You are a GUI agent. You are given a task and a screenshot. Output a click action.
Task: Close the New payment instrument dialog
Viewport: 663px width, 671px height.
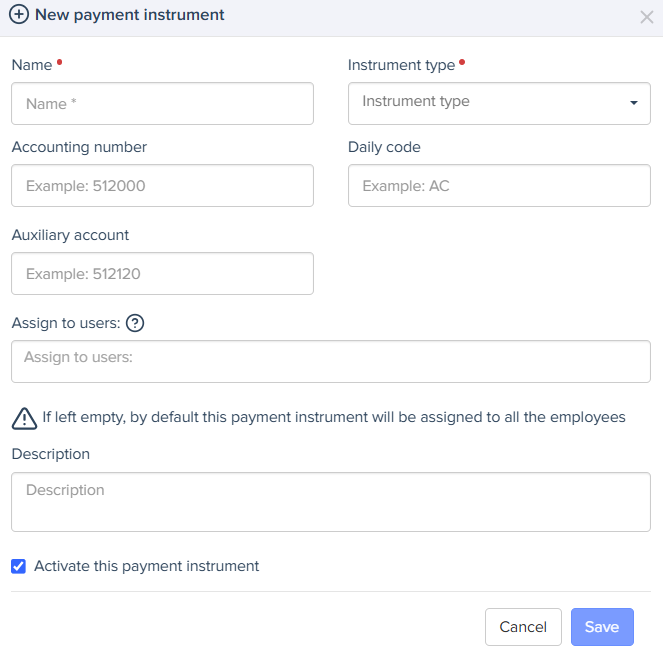(x=646, y=17)
